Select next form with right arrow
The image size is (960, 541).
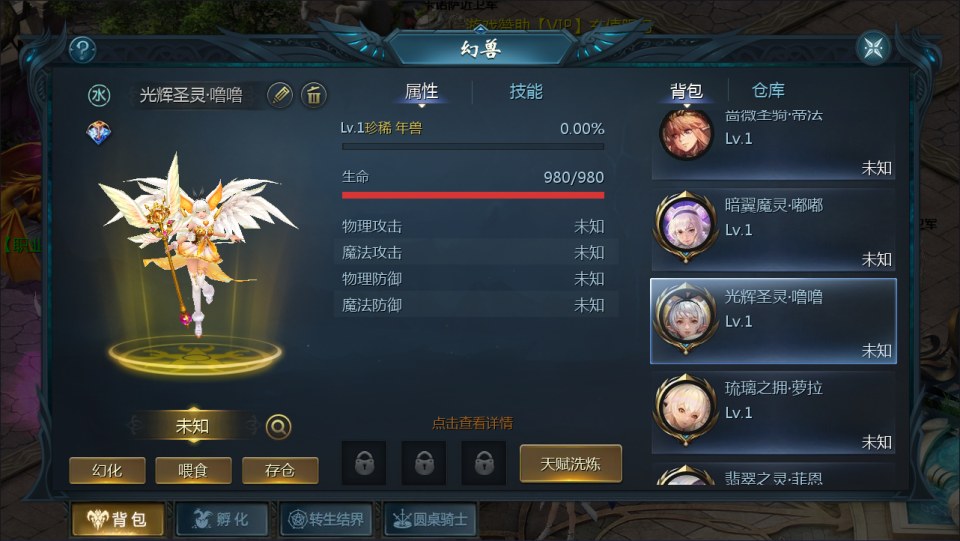tap(251, 425)
